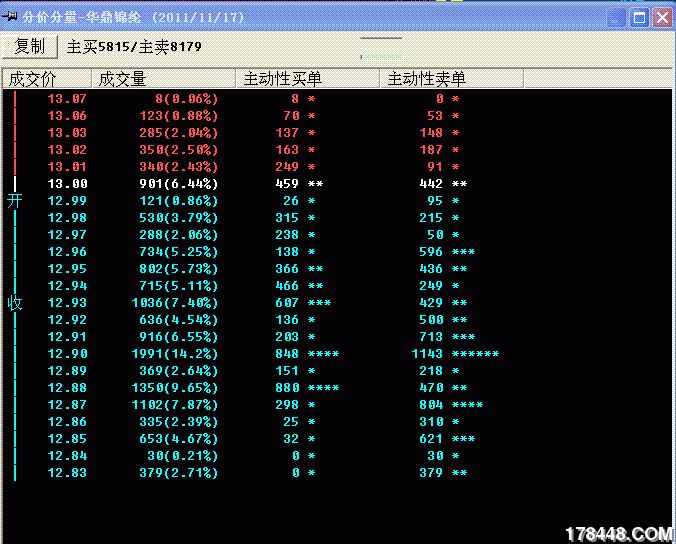Click the volume 379(2.71%) cell

[179, 473]
